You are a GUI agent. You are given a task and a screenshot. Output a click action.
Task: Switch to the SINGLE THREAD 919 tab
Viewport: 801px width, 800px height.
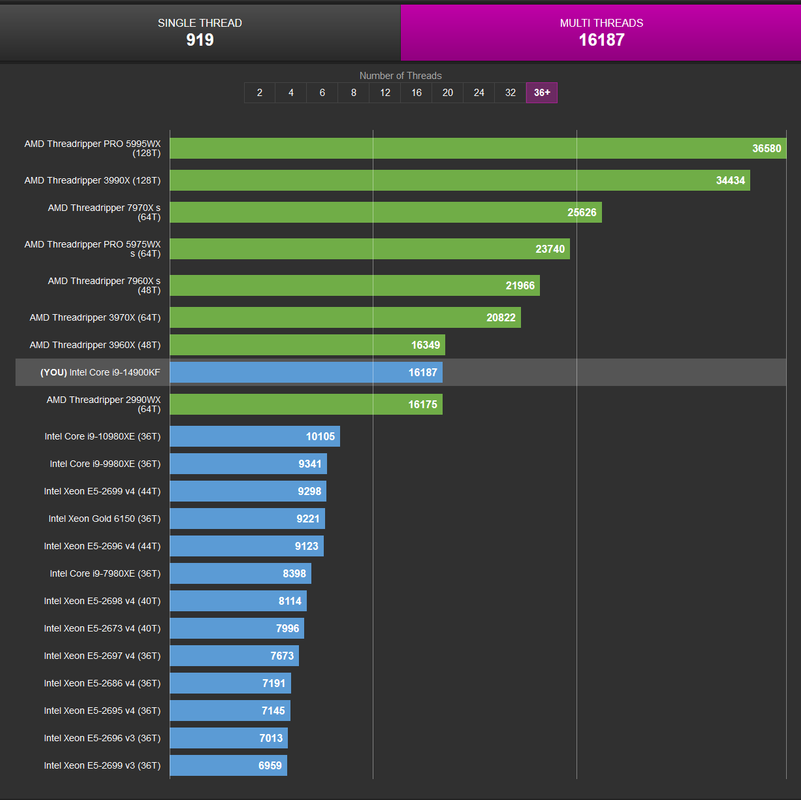[x=200, y=33]
